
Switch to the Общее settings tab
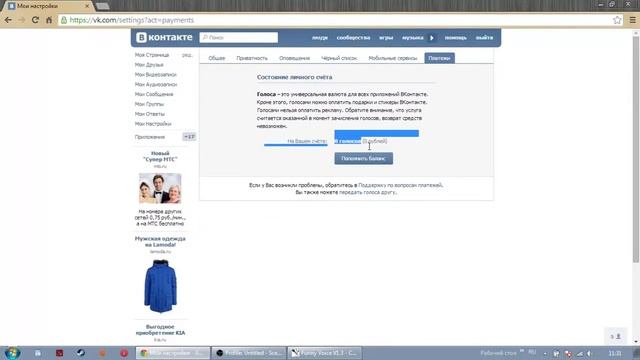coord(217,58)
